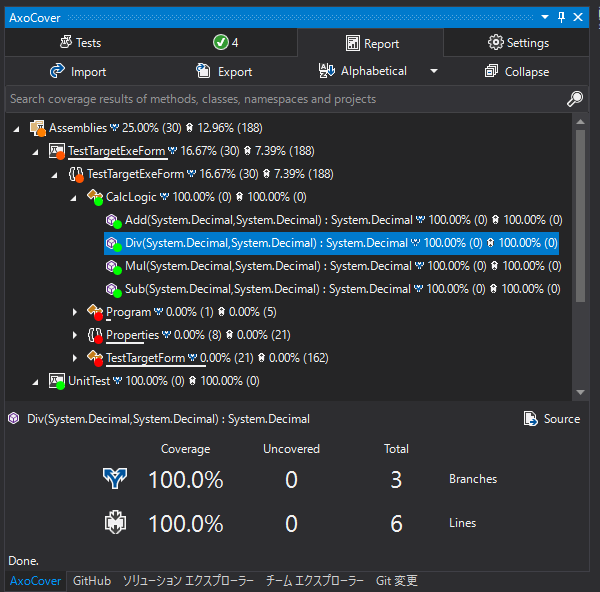Click the Div method icon in details header
This screenshot has width=600, height=592.
click(14, 418)
